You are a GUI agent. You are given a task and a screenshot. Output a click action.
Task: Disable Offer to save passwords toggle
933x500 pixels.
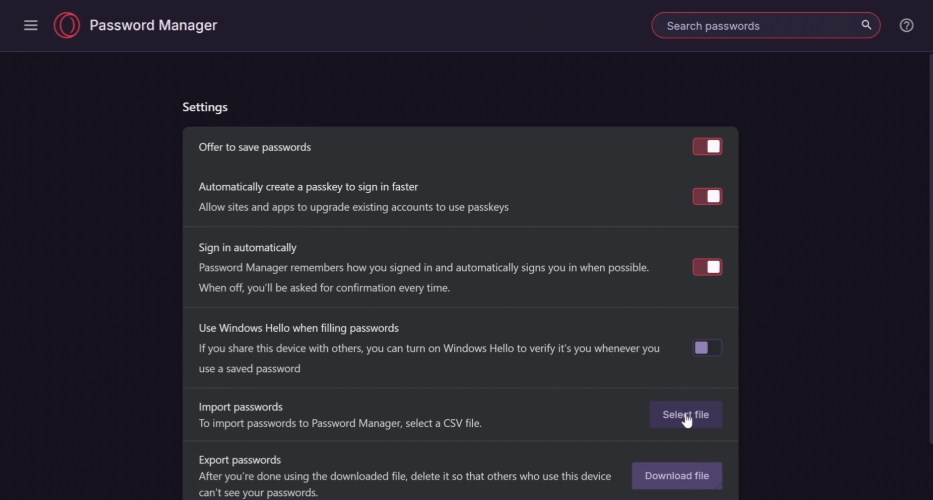(707, 146)
